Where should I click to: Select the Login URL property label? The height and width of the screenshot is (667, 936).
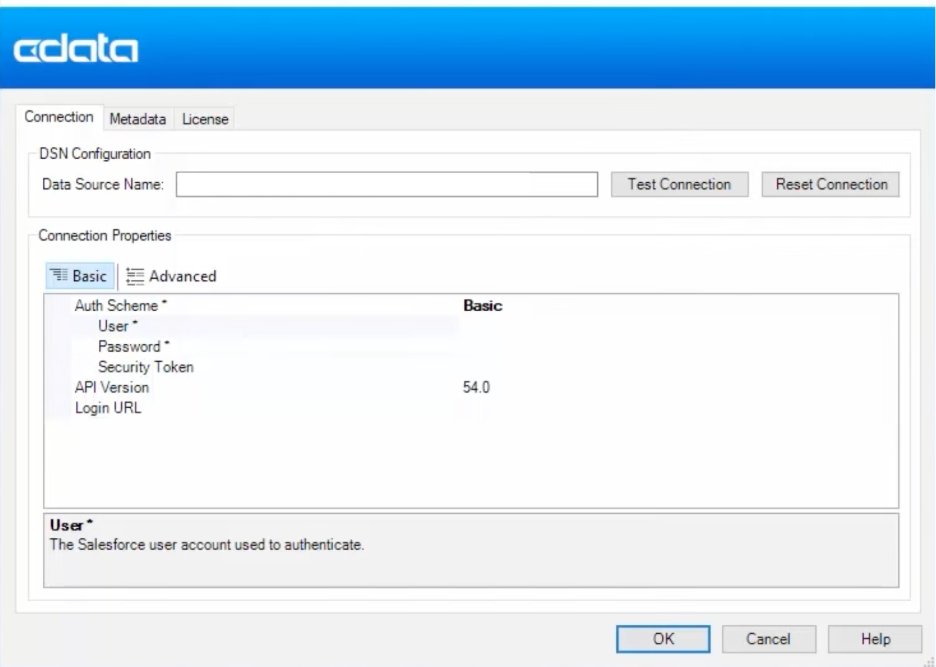[108, 407]
